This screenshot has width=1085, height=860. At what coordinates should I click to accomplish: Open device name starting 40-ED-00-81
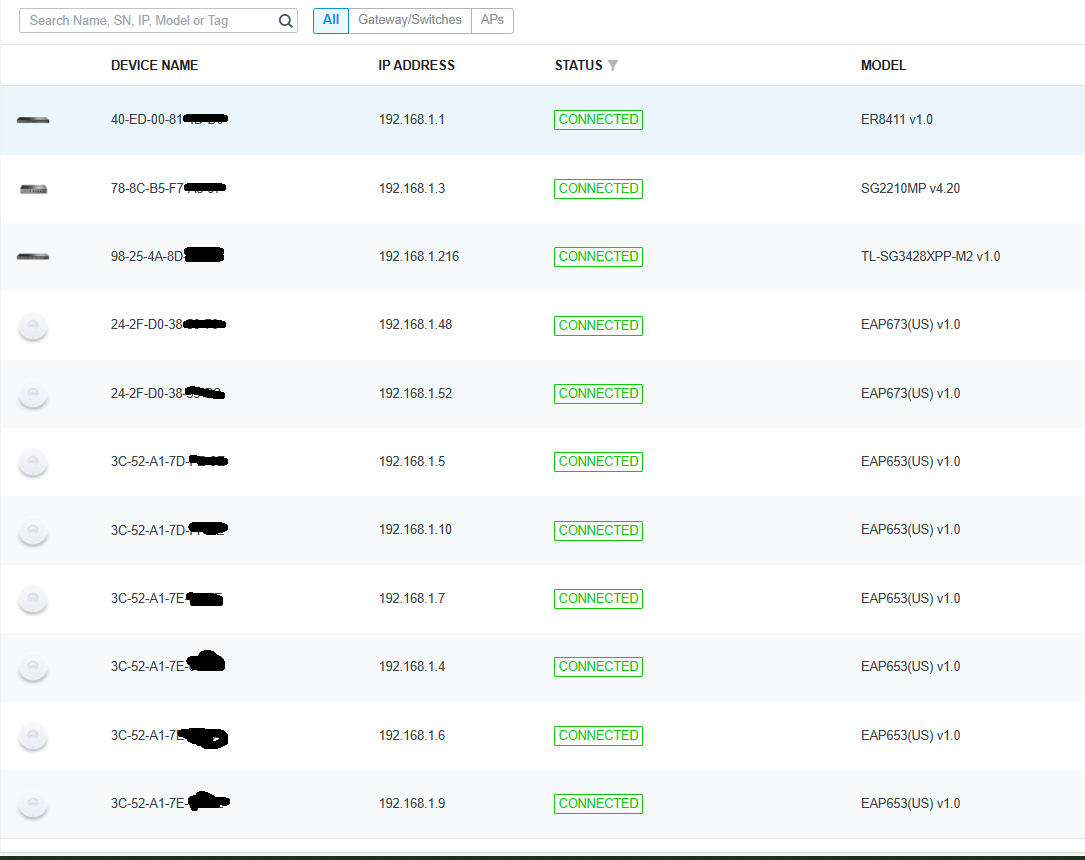point(170,119)
